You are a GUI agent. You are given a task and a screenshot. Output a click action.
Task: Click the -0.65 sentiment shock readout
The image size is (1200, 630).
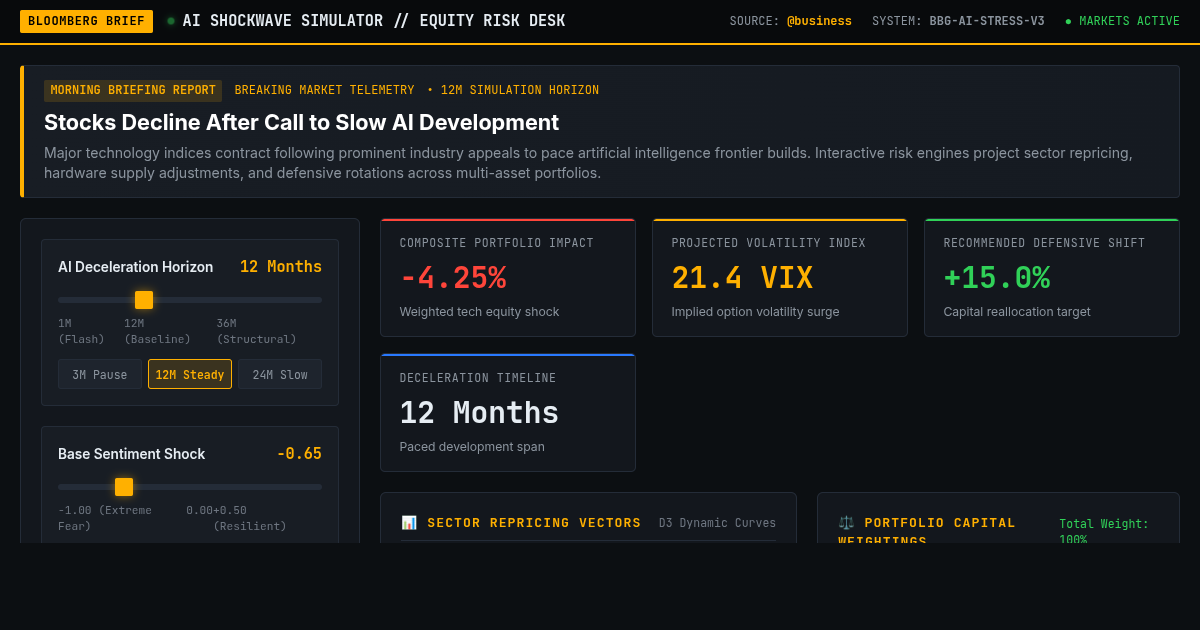point(299,454)
